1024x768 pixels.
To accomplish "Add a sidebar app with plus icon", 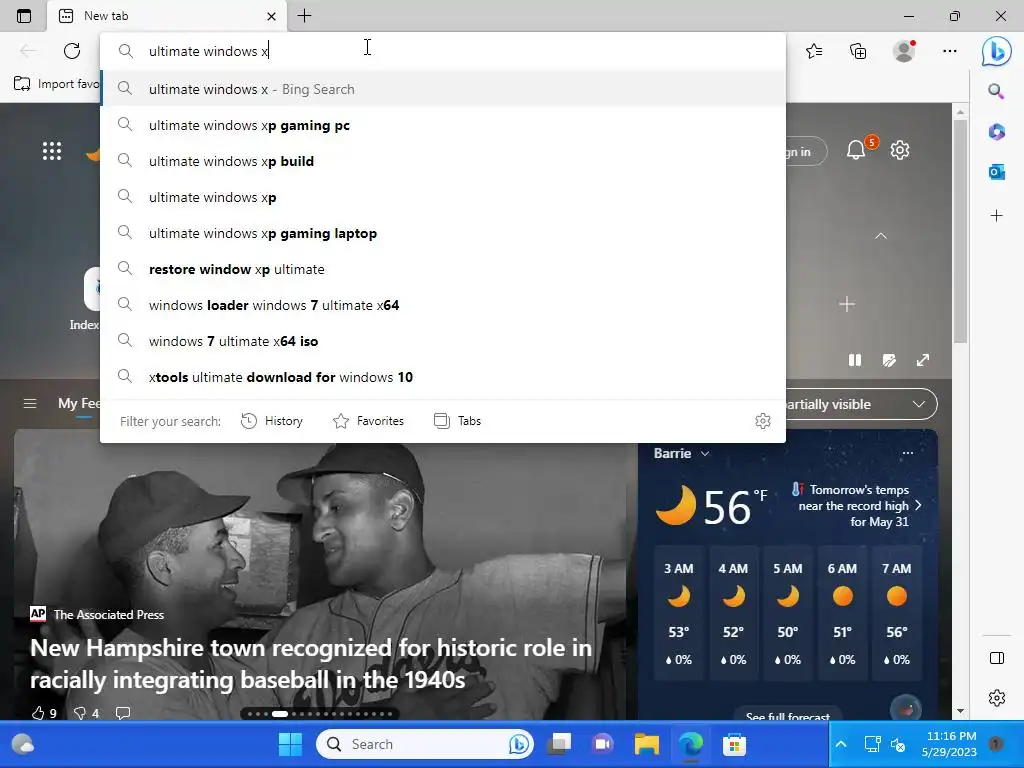I will [x=996, y=216].
